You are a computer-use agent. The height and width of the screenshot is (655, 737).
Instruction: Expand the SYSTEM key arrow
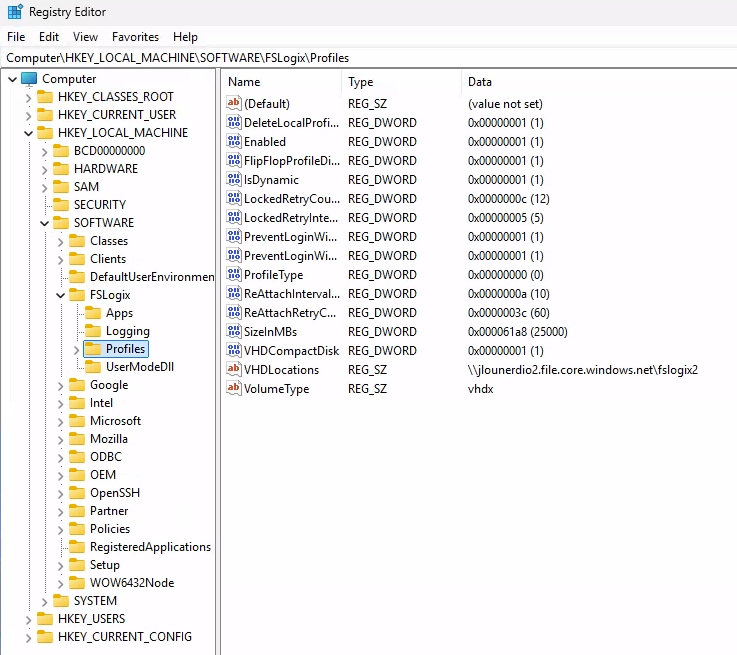(44, 602)
